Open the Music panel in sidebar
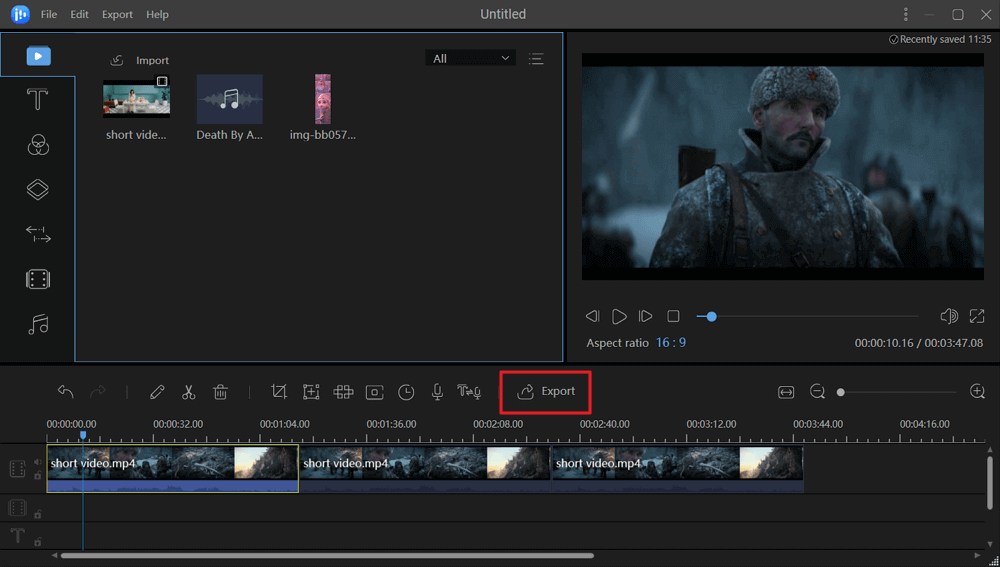The image size is (1000, 567). point(37,324)
